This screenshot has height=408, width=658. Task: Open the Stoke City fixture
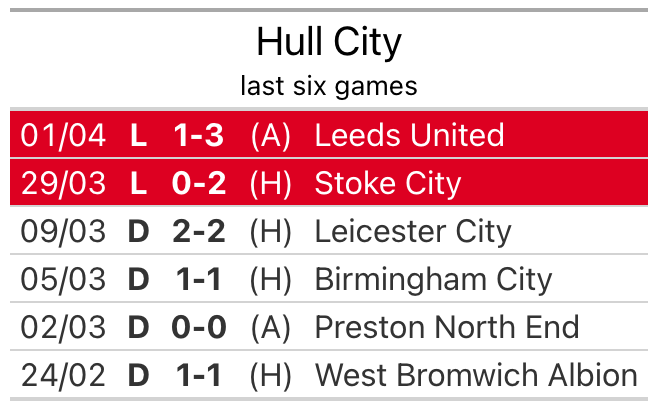tap(329, 183)
